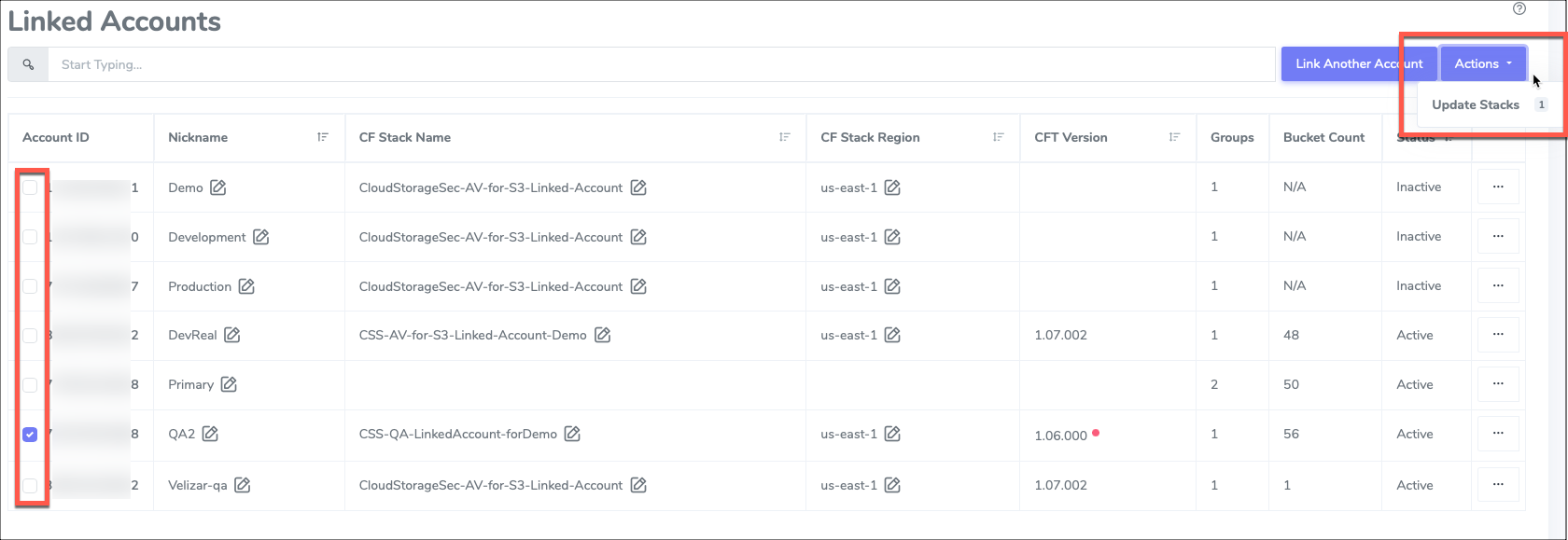1568x540 pixels.
Task: Edit the Development nickname pencil icon
Action: 261,237
